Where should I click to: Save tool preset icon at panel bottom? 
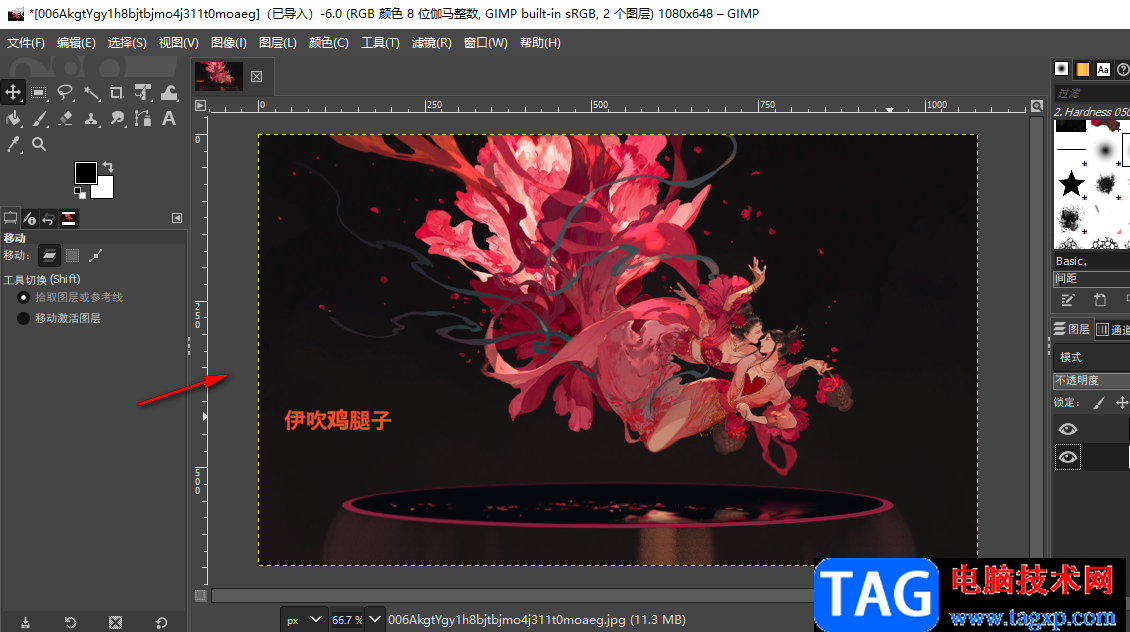click(x=25, y=623)
